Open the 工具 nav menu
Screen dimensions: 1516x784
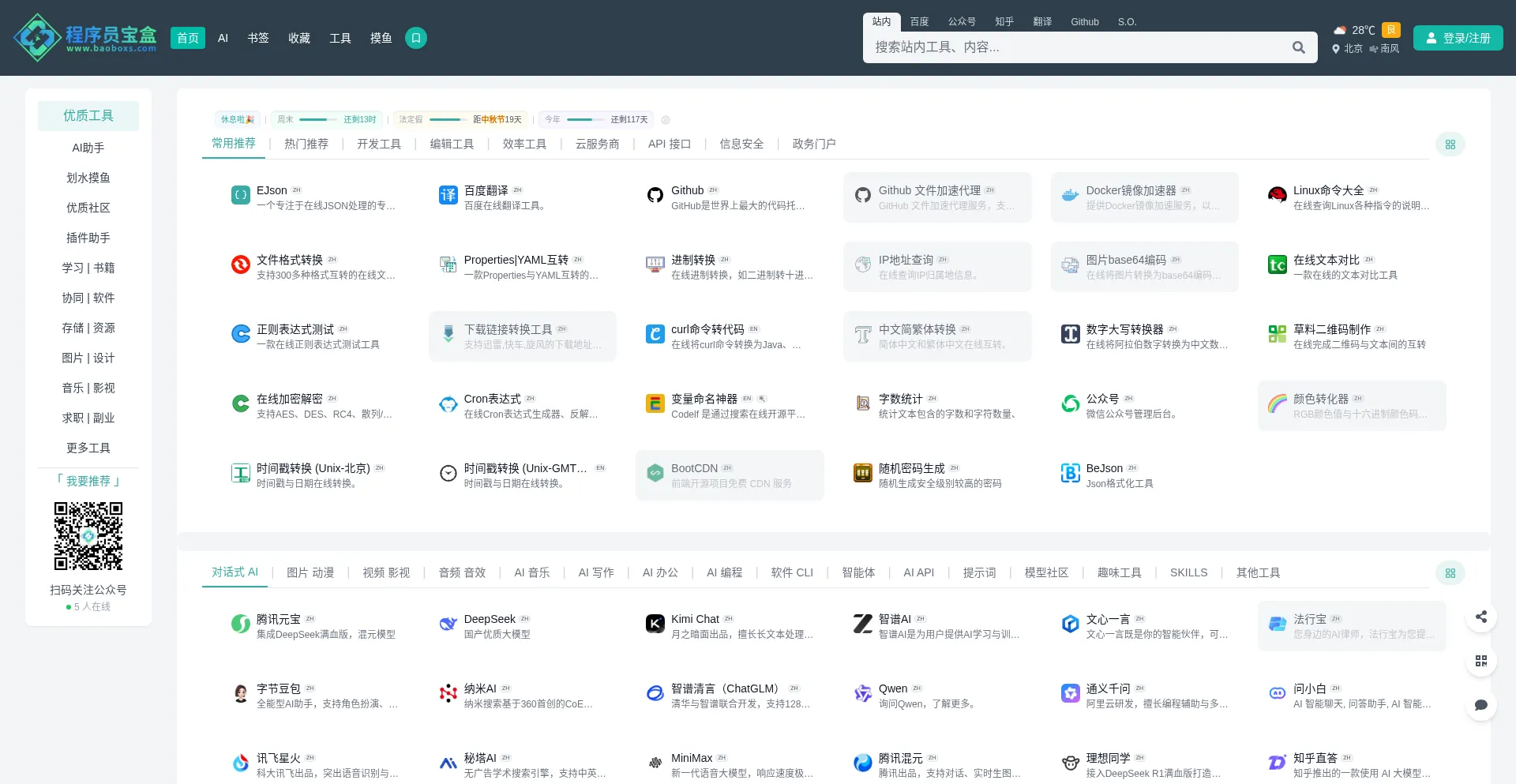pyautogui.click(x=340, y=38)
